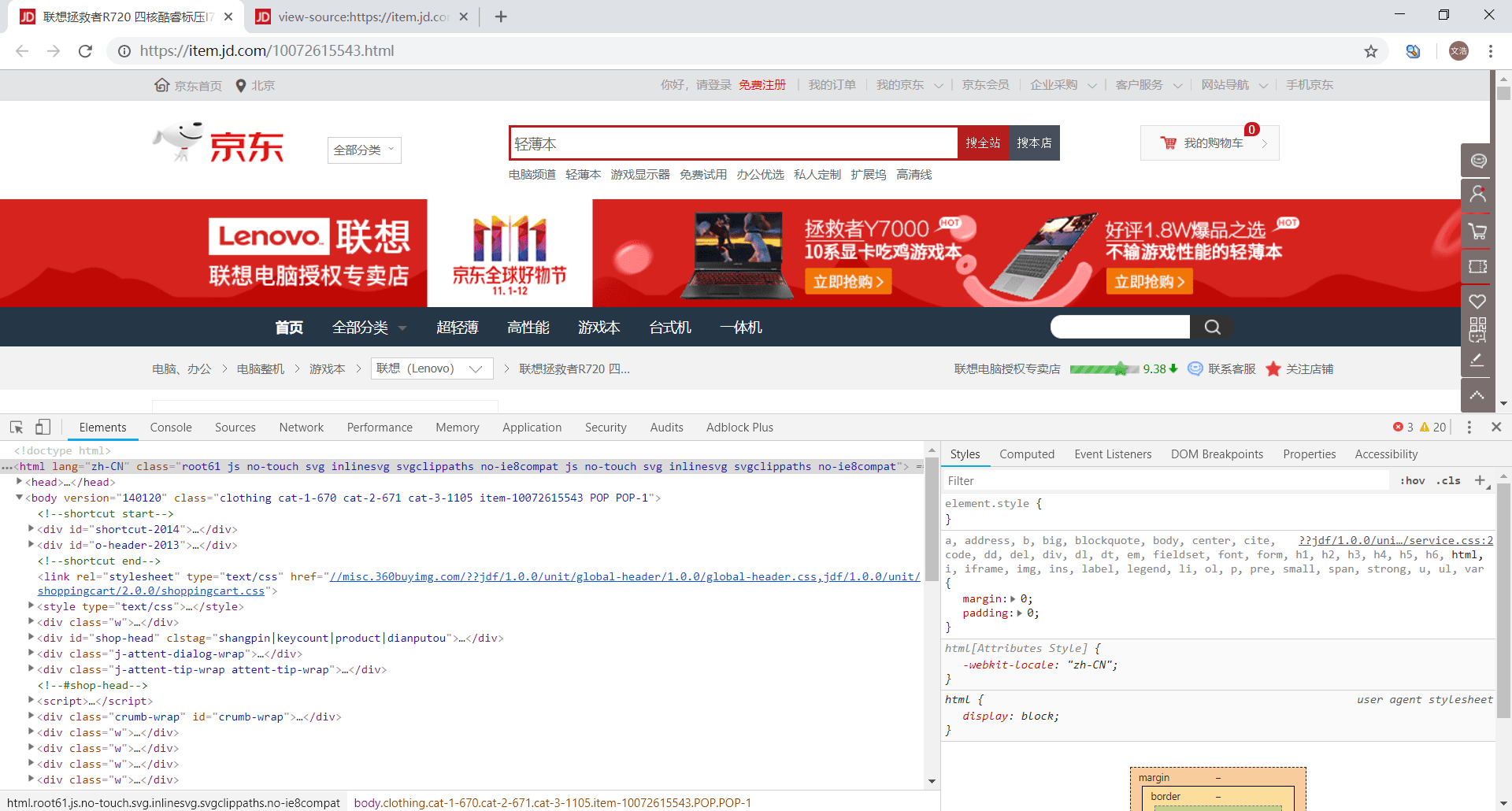Click the 免费注册 link
Viewport: 1512px width, 811px height.
tap(762, 85)
